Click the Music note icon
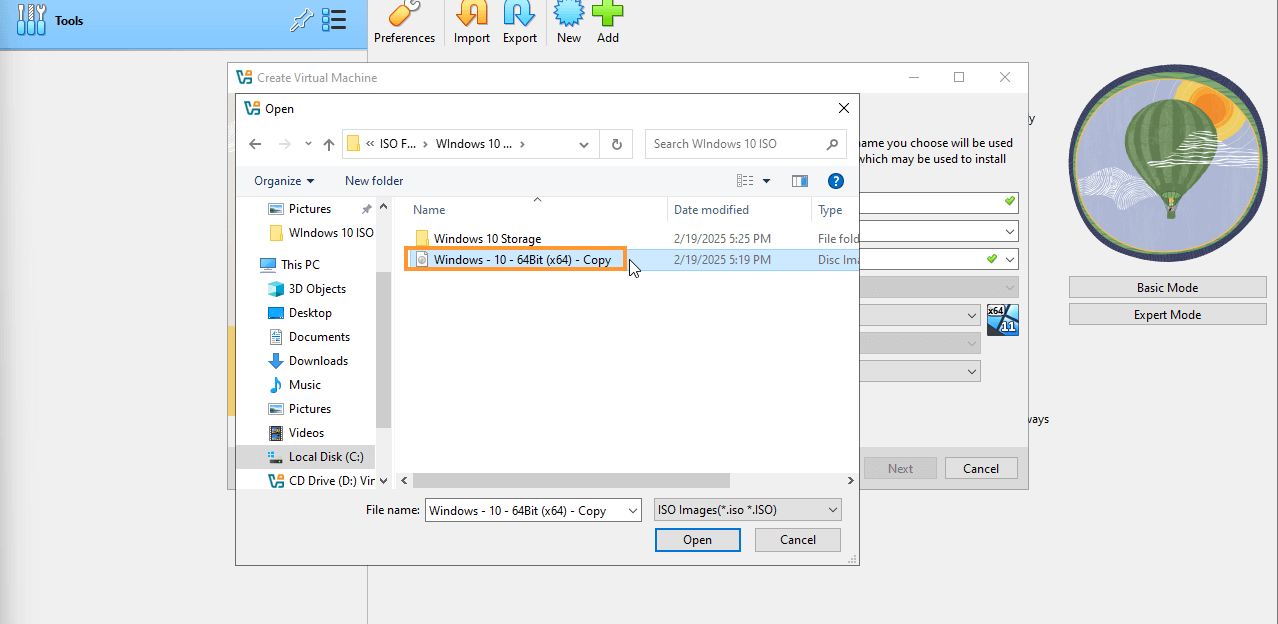 (276, 385)
